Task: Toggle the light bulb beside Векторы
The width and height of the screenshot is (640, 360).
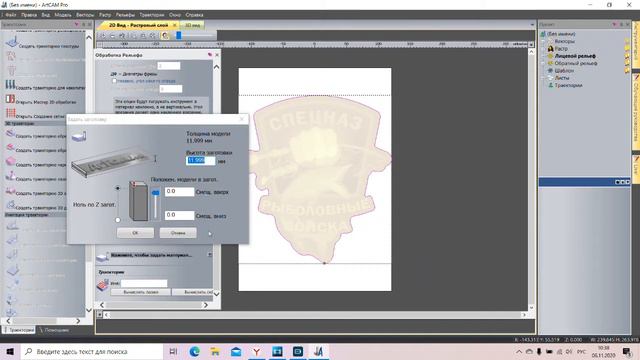Action: (x=627, y=41)
